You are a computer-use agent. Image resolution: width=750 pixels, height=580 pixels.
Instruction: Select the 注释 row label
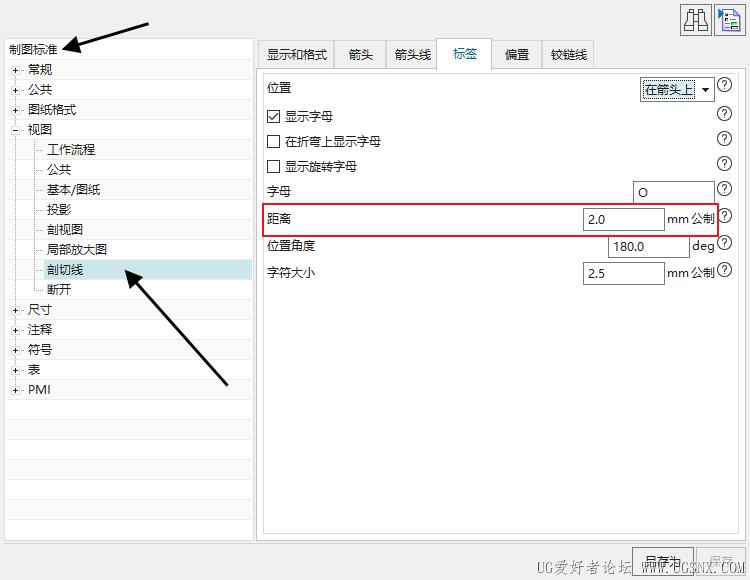click(x=40, y=330)
